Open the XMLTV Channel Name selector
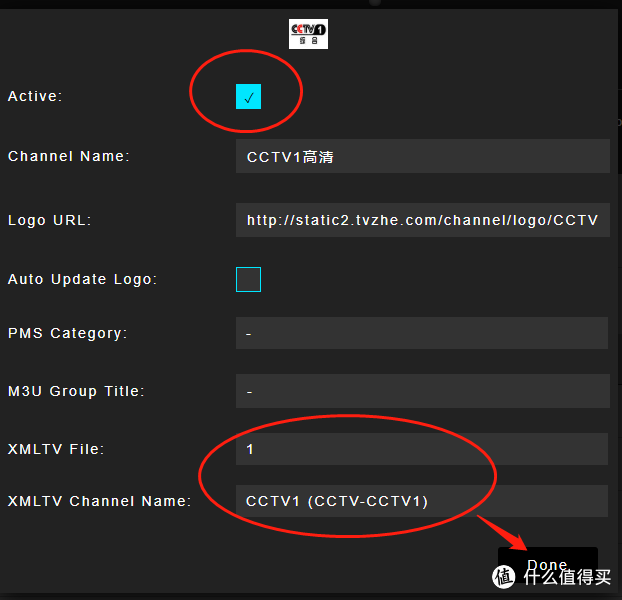This screenshot has width=622, height=600. [x=422, y=501]
